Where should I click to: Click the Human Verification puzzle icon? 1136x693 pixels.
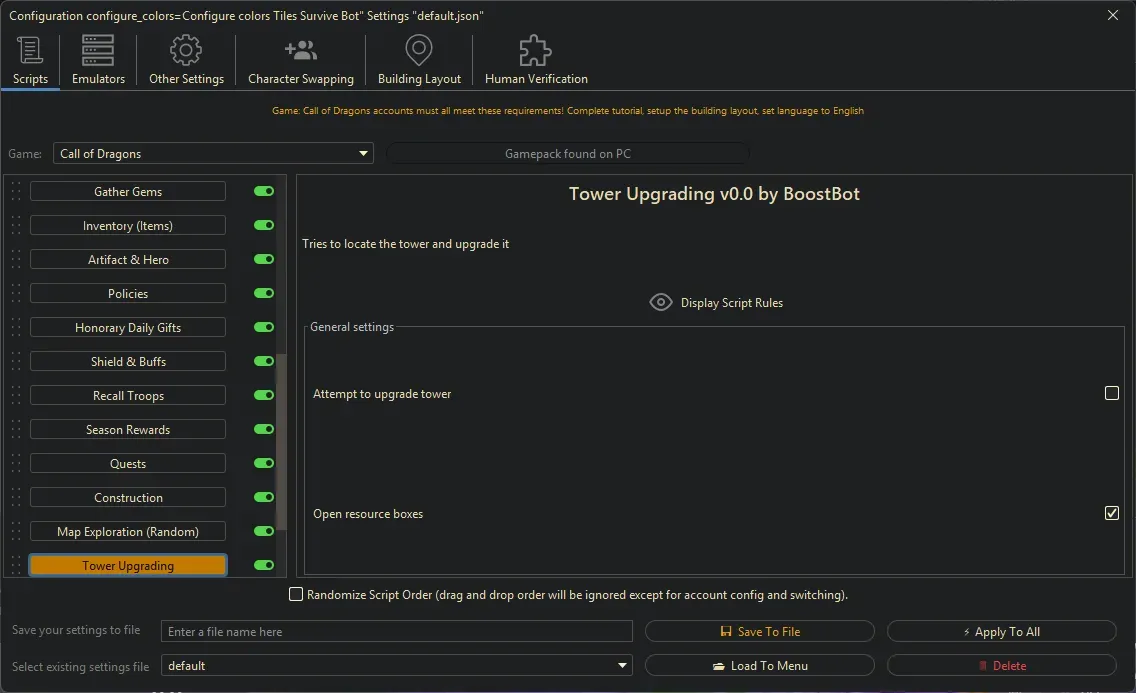point(534,48)
